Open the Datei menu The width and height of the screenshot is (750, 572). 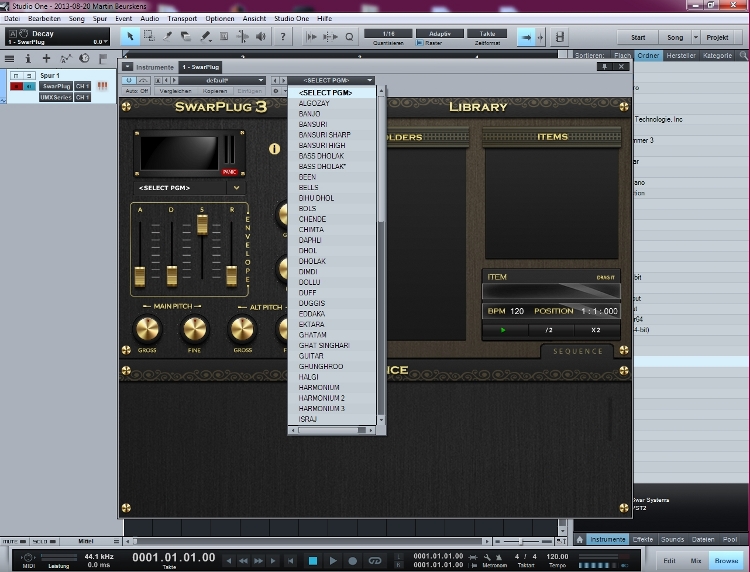(x=12, y=19)
